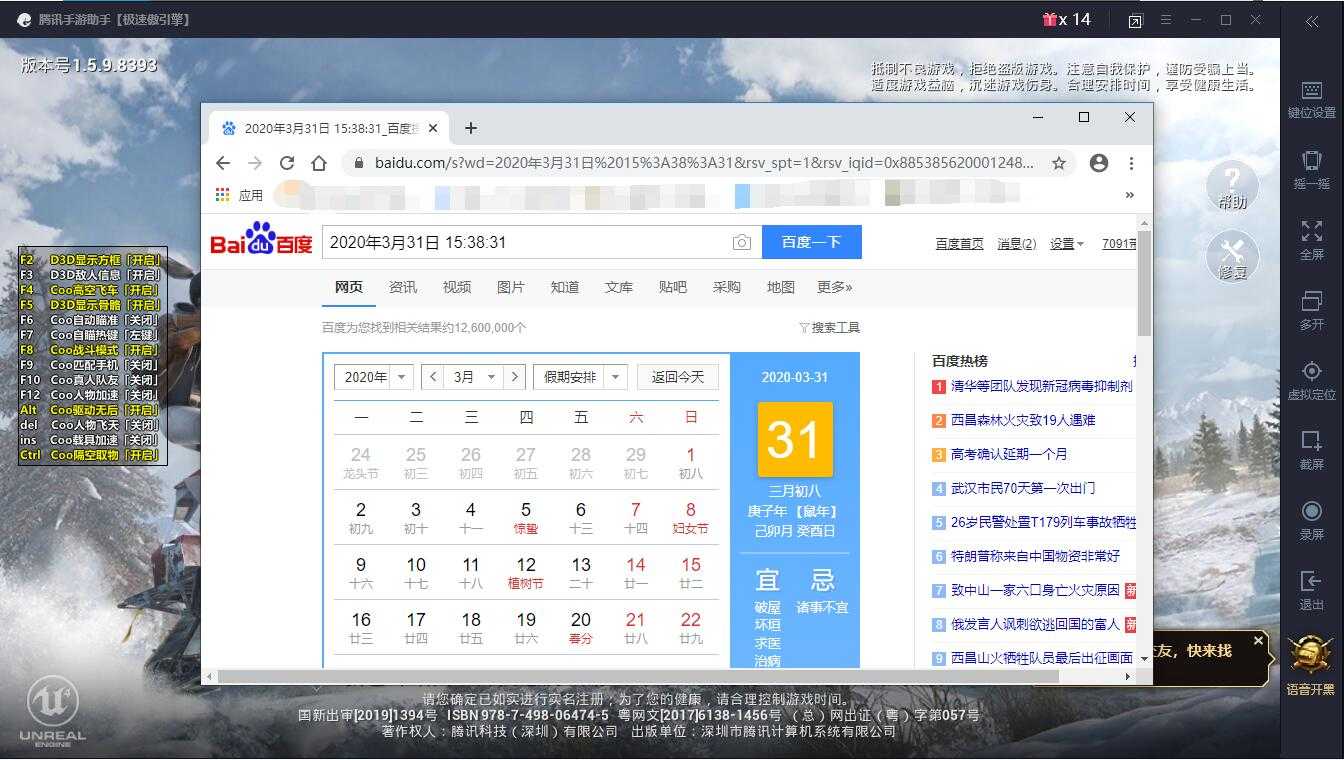Switch emulator to 全屏 fullscreen

tap(1311, 241)
